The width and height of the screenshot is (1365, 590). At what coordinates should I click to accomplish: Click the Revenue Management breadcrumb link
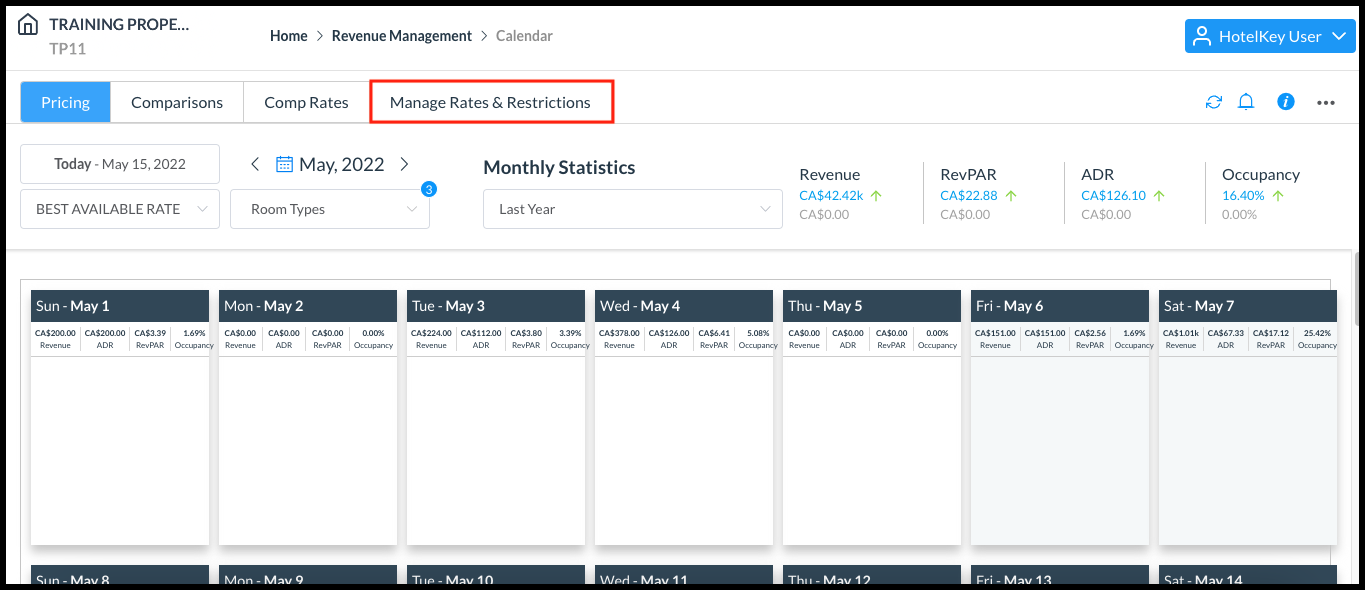point(401,36)
